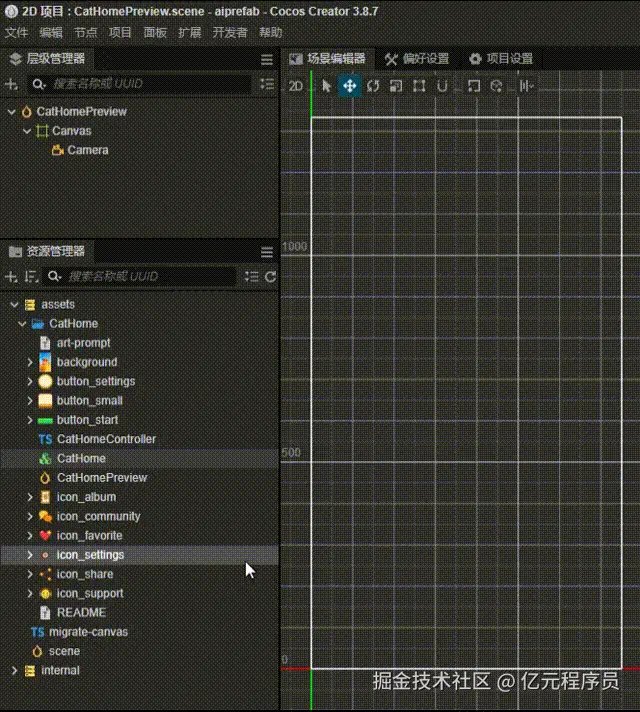Open the hierarchy panel hamburger menu
The width and height of the screenshot is (640, 712).
coord(267,59)
